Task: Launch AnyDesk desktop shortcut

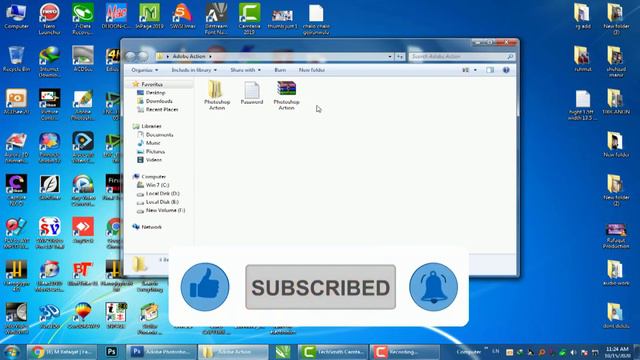Action: [83, 231]
